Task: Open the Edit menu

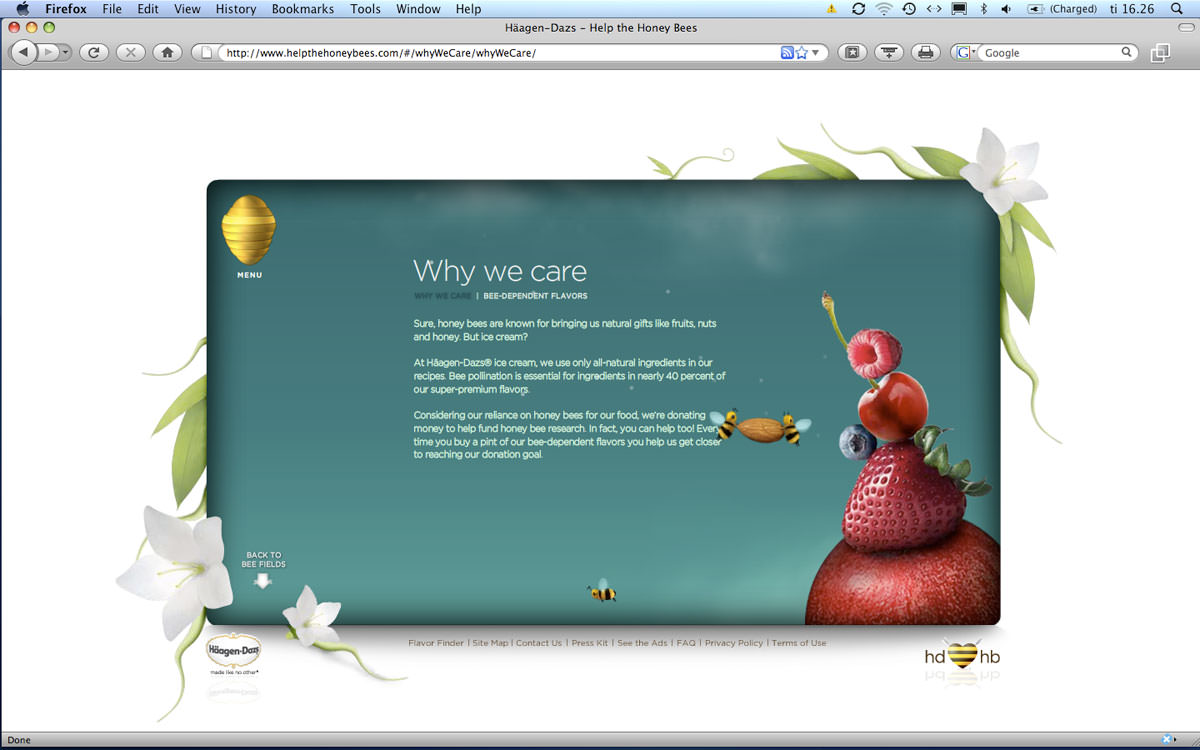Action: point(148,9)
